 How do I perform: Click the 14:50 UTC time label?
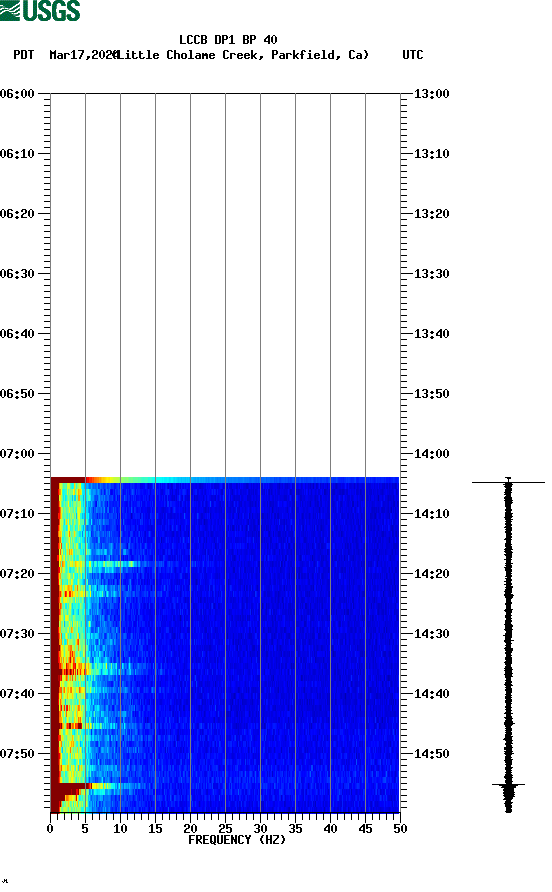coord(431,754)
